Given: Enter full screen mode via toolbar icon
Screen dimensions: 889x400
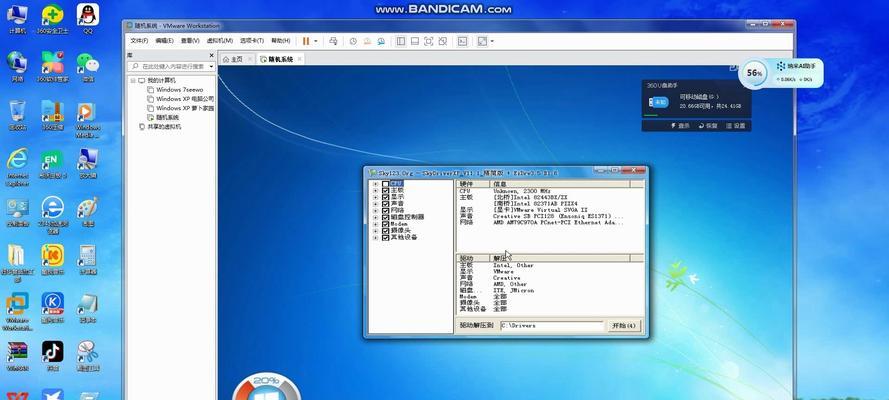Looking at the screenshot, I should 429,41.
